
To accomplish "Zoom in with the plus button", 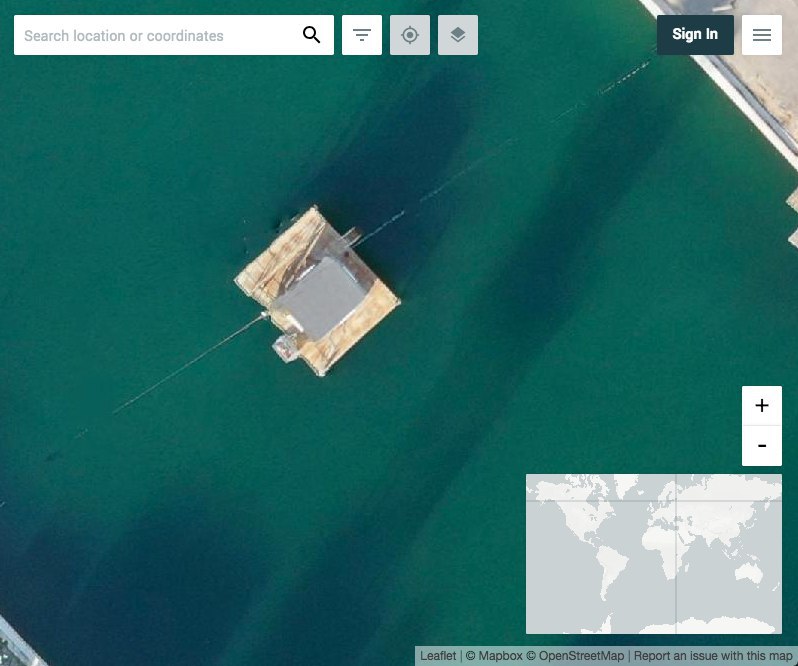I will [762, 406].
